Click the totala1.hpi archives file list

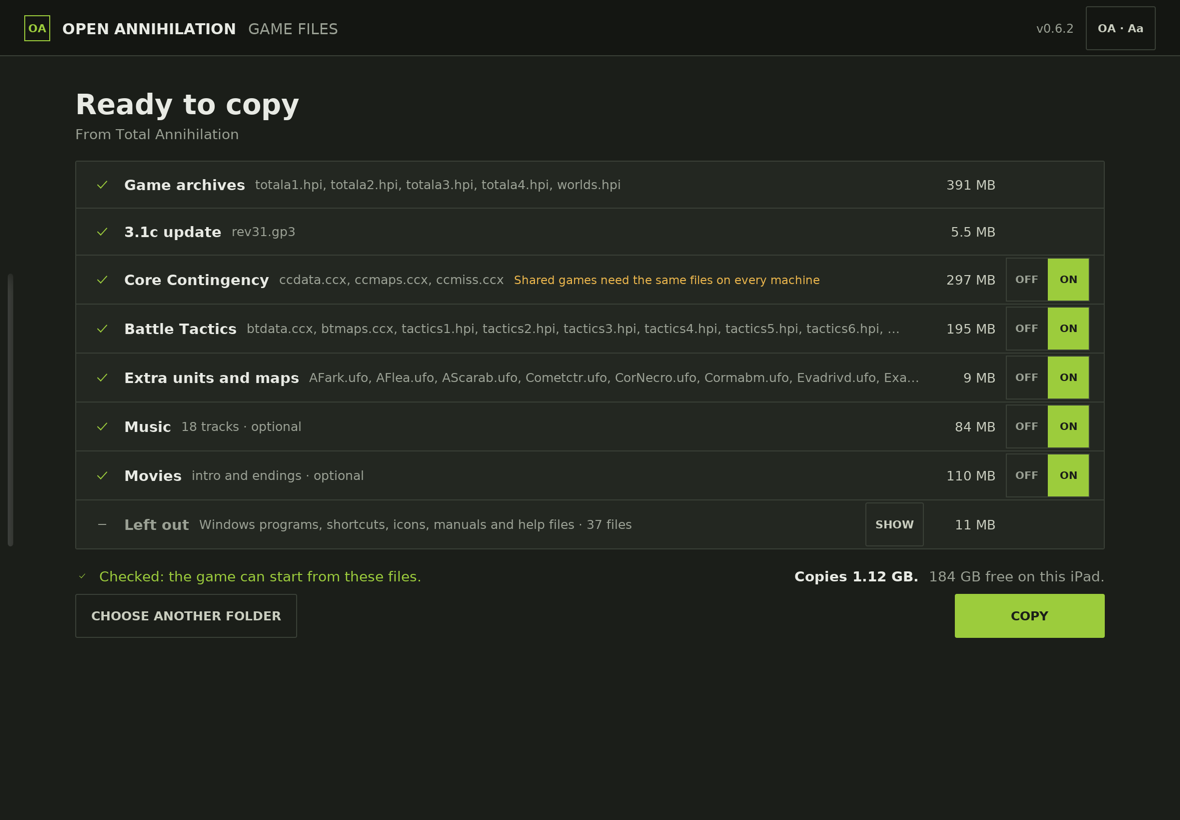tap(438, 185)
